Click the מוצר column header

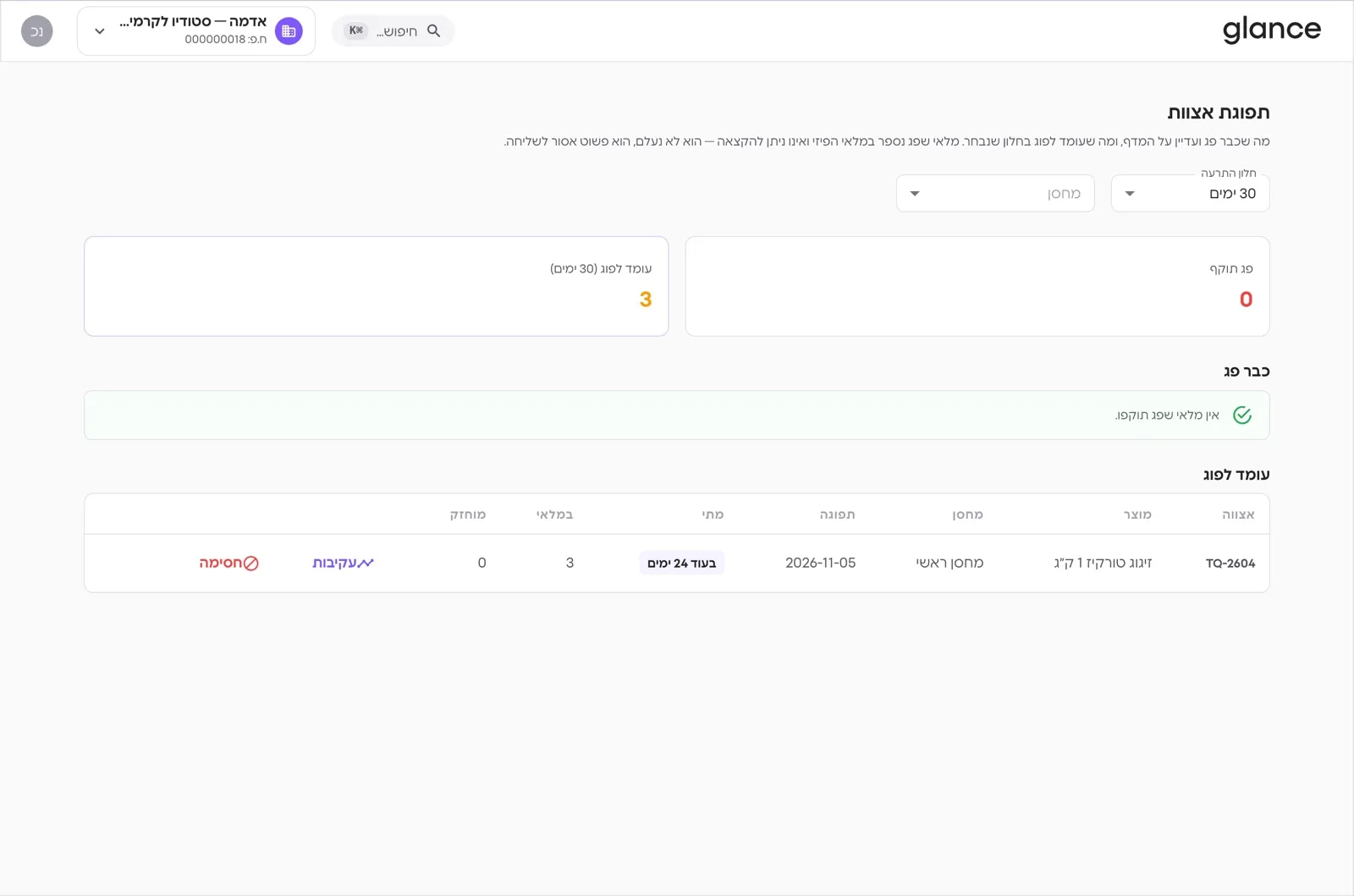click(1137, 514)
